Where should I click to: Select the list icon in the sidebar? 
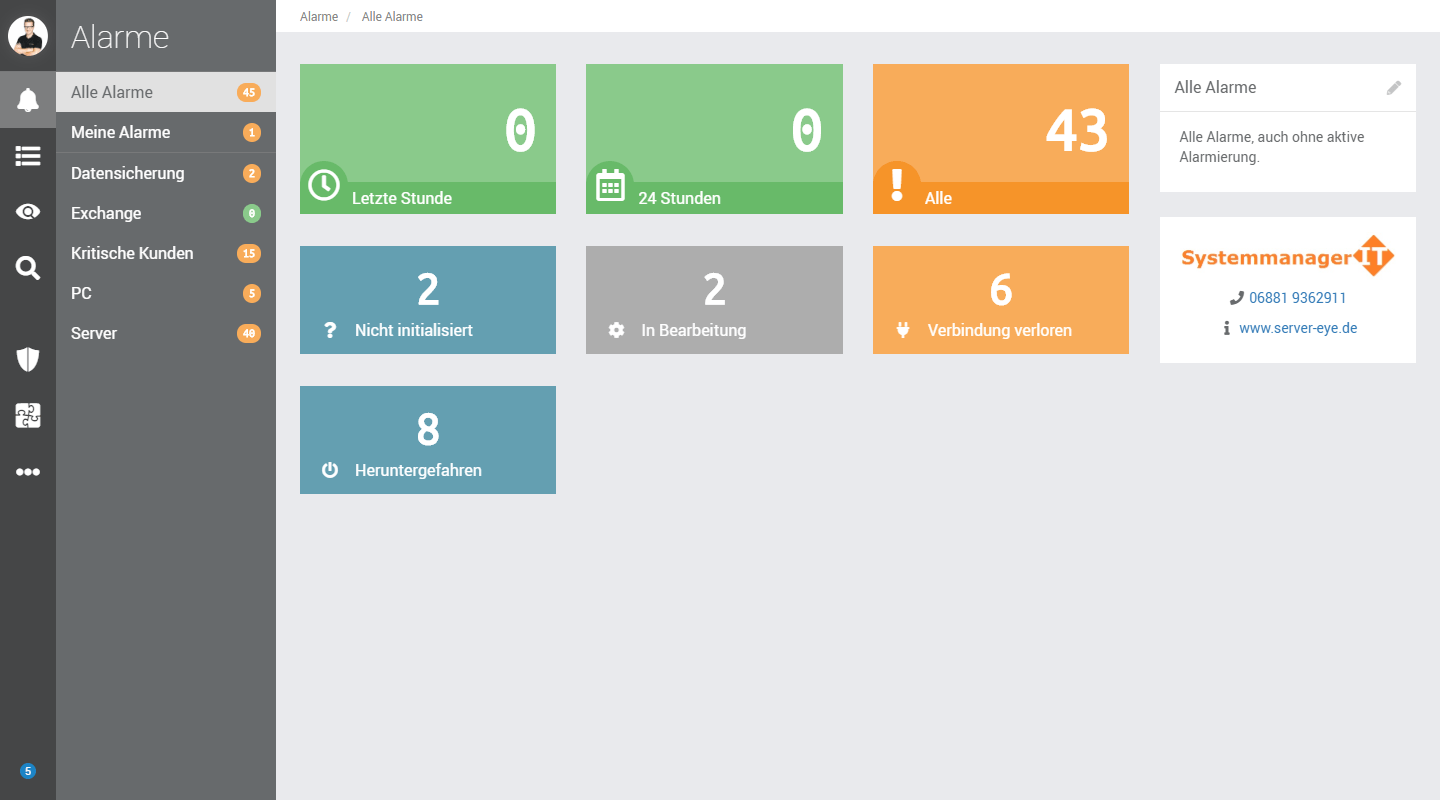tap(28, 155)
